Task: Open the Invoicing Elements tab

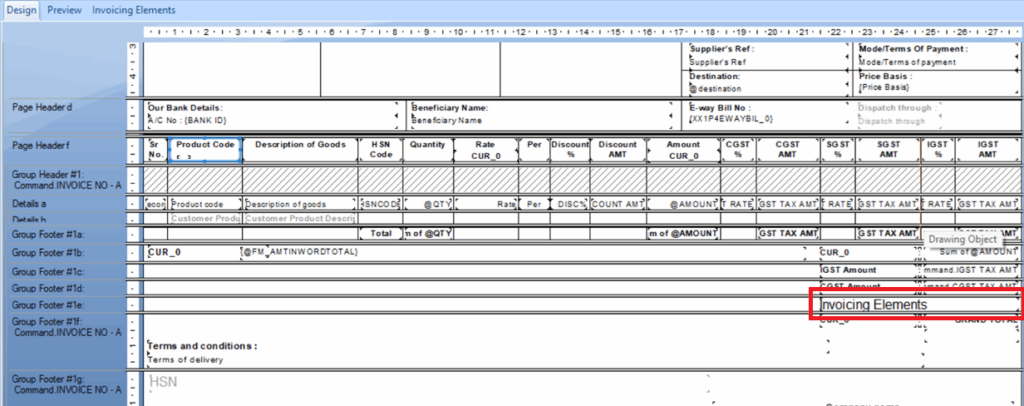Action: 134,10
